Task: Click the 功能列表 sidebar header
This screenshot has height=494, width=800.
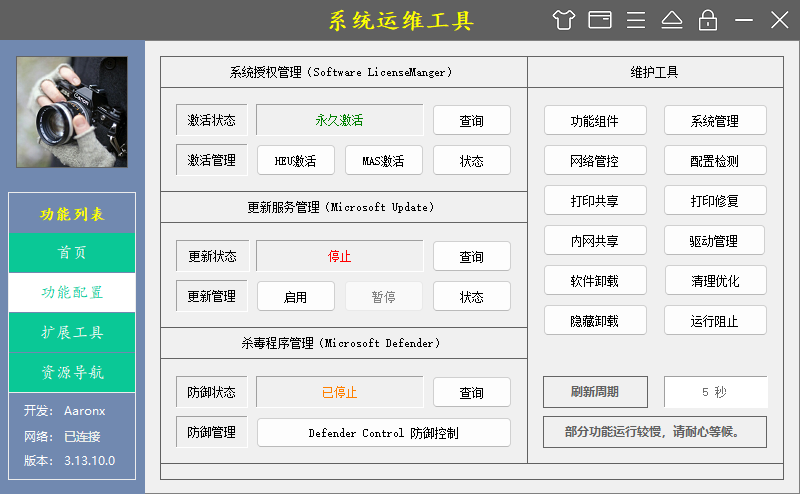Action: (72, 214)
